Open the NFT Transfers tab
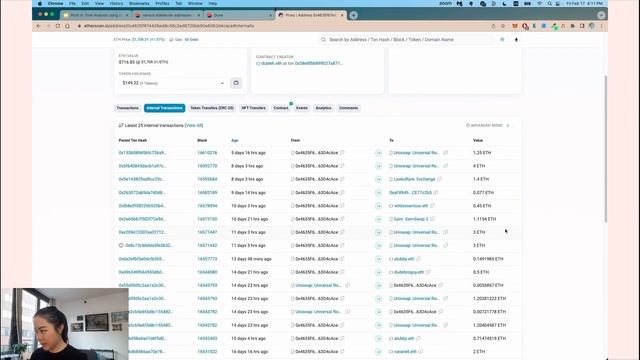This screenshot has width=640, height=360. (253, 108)
